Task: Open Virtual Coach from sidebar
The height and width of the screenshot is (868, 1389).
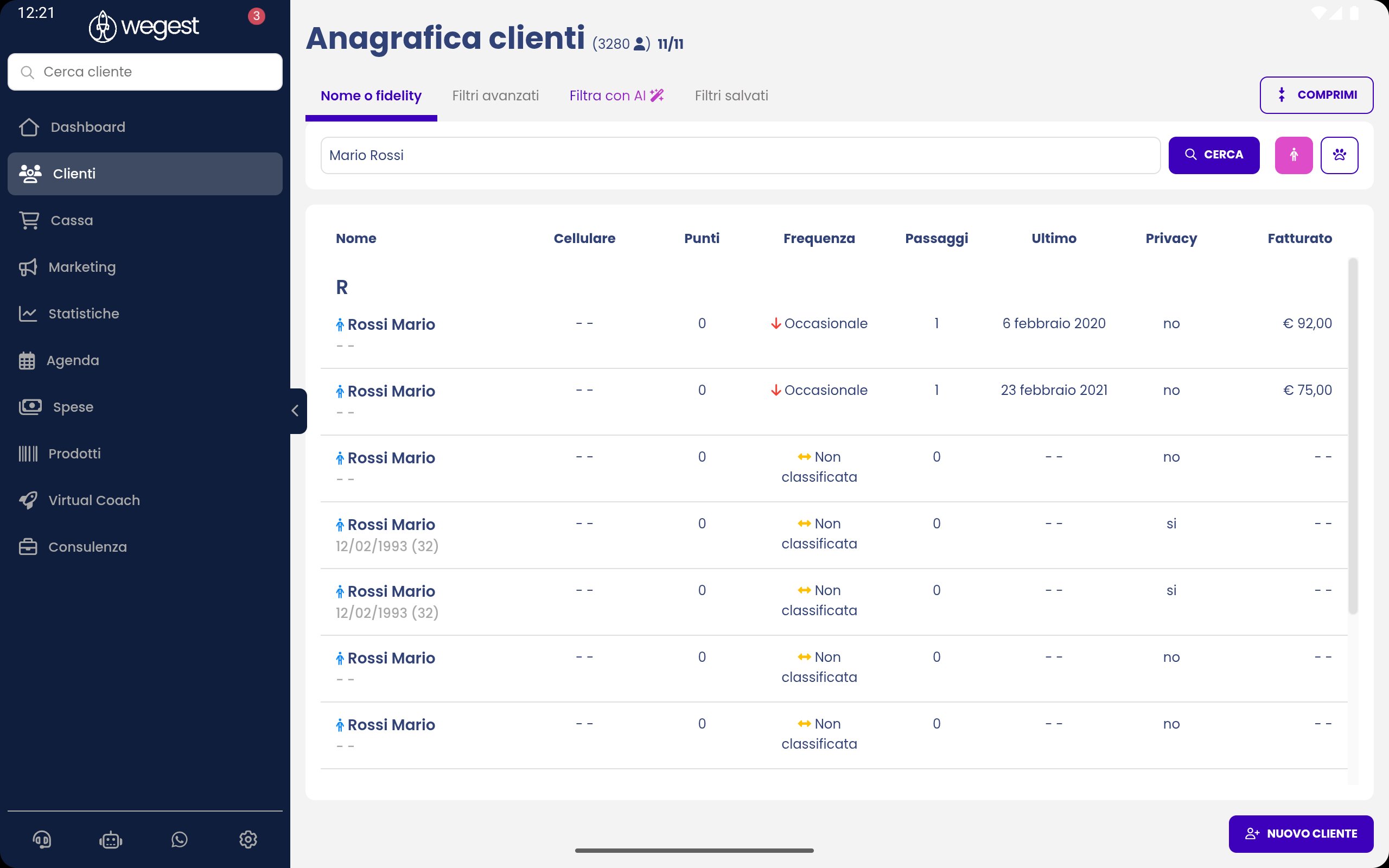Action: point(93,500)
